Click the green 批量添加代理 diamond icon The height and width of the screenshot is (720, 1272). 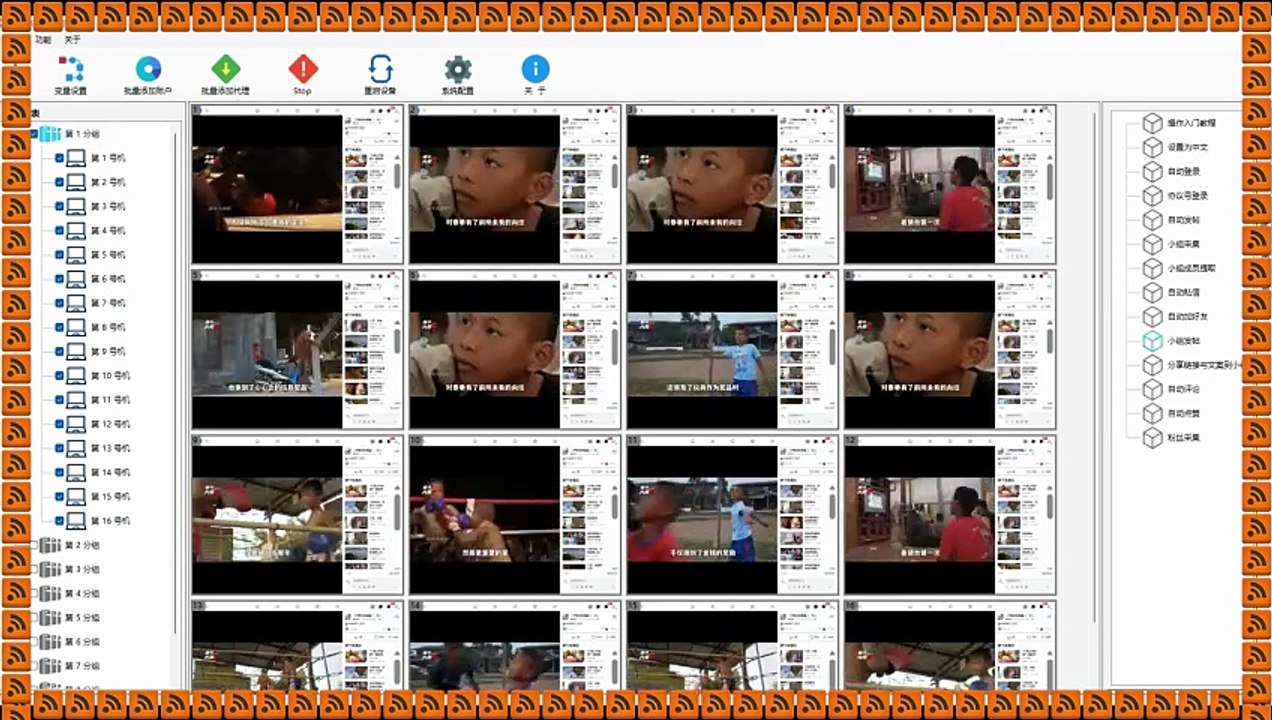coord(226,69)
